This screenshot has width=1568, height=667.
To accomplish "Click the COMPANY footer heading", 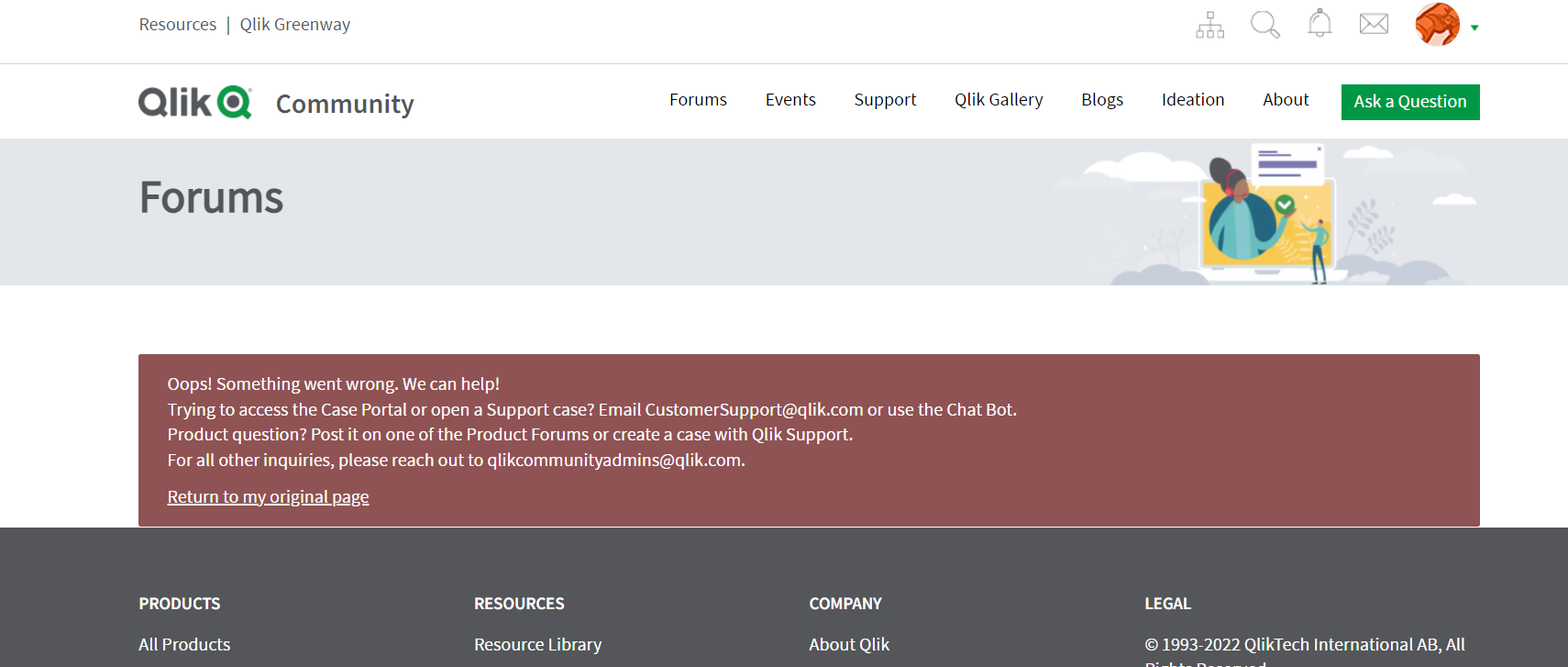I will coord(845,604).
